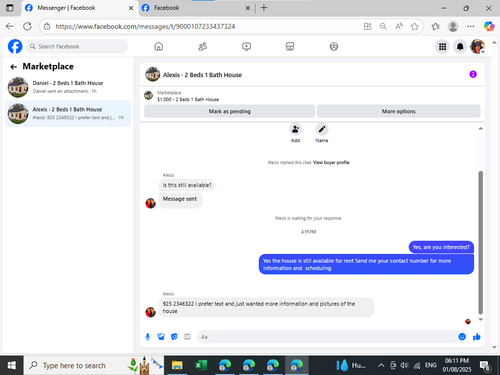Click the chat scroll up arrow
The width and height of the screenshot is (500, 375).
[x=480, y=129]
